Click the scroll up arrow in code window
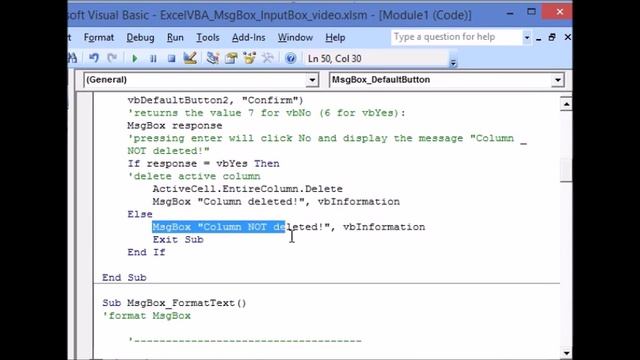This screenshot has width=640, height=360. (566, 104)
